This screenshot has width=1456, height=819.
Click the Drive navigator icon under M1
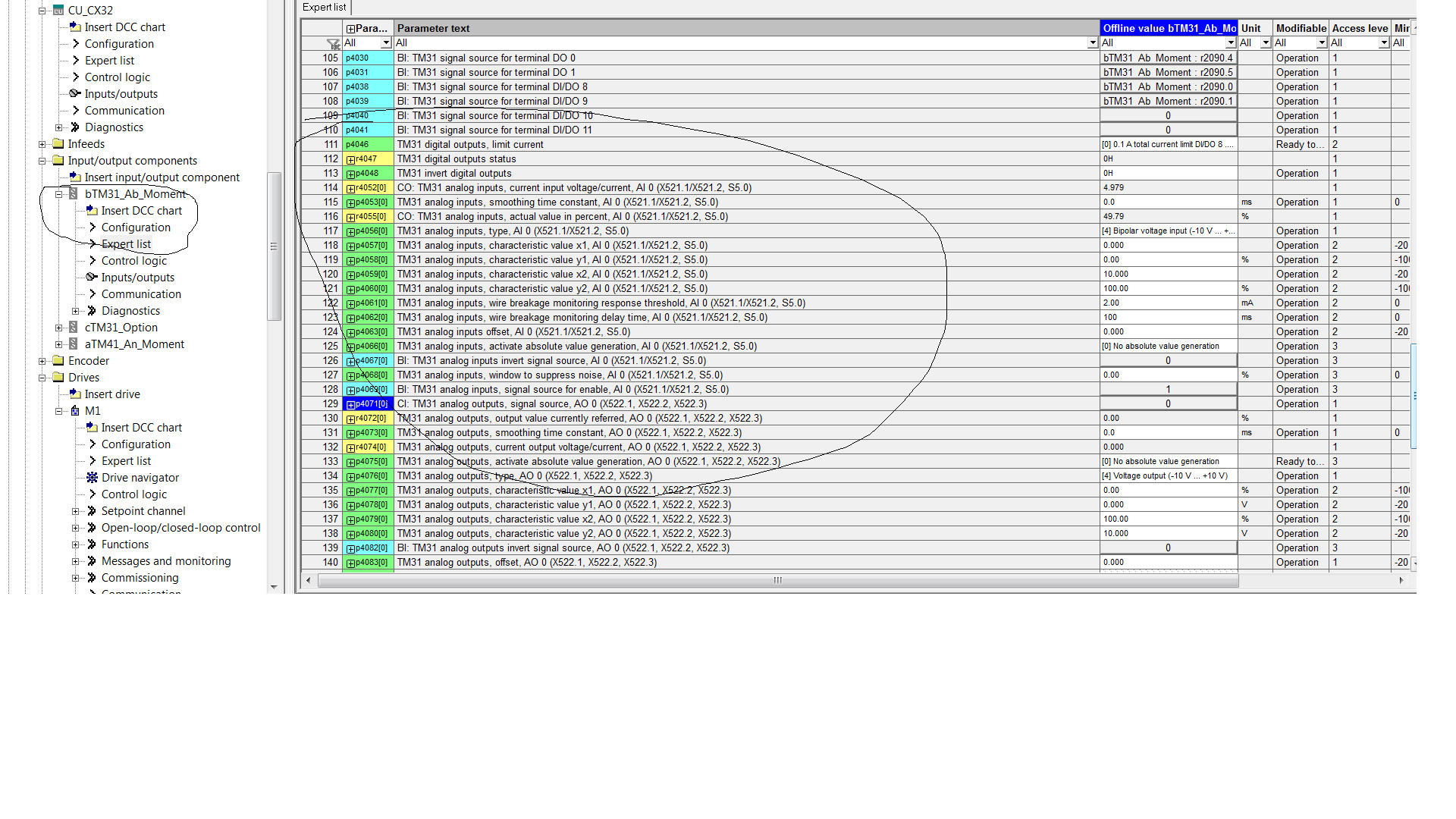pos(92,478)
